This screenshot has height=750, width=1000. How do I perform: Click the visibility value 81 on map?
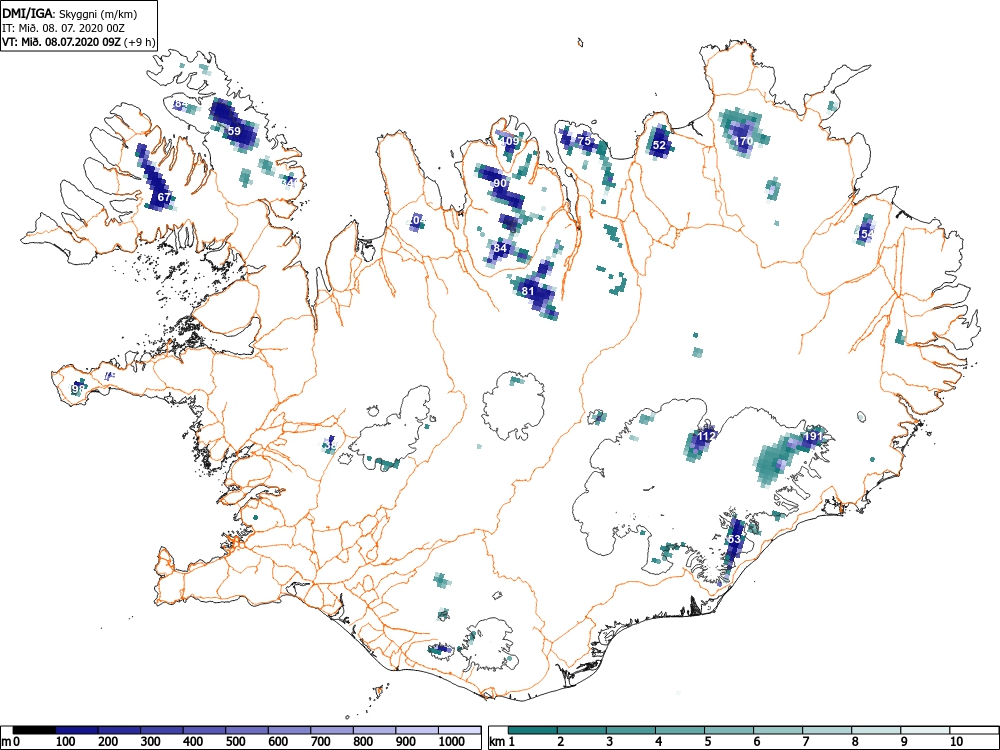pos(528,291)
